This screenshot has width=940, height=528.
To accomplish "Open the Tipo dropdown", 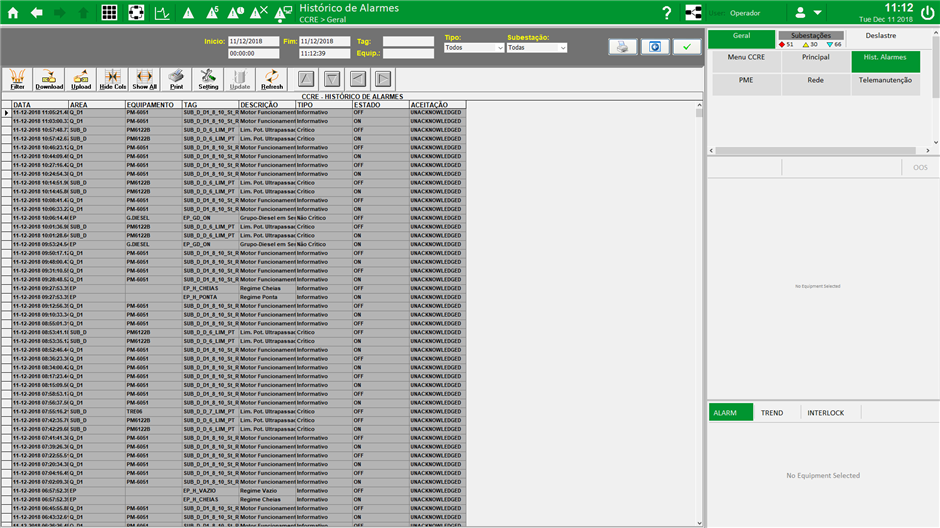I will (x=474, y=47).
